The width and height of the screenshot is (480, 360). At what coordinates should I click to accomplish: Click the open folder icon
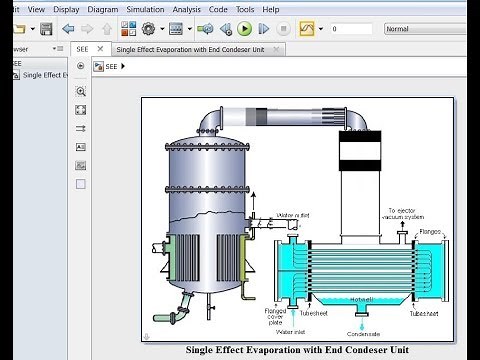coord(20,29)
